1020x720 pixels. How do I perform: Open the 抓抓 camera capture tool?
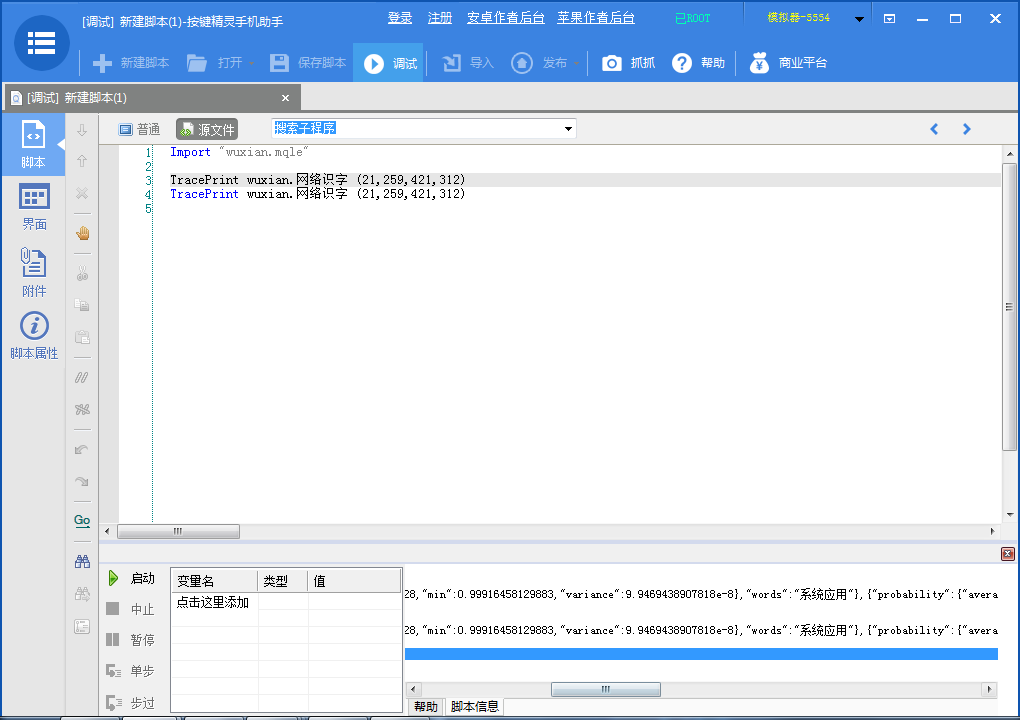click(628, 63)
